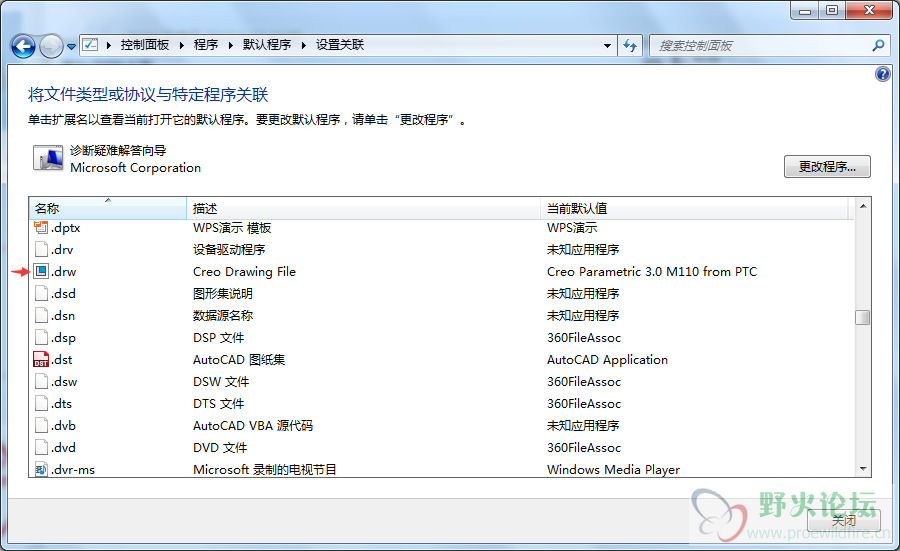Image resolution: width=900 pixels, height=551 pixels.
Task: Open the 默认程序 breadcrumb
Action: [x=267, y=45]
